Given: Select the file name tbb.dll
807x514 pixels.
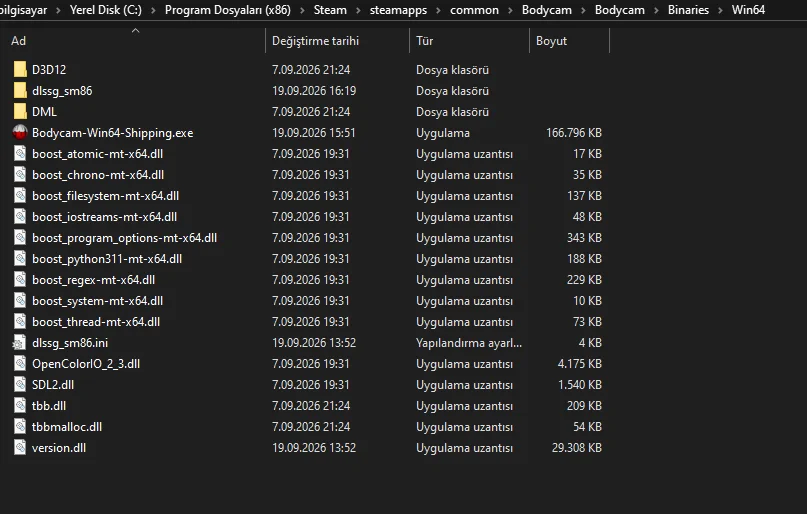Looking at the screenshot, I should pyautogui.click(x=49, y=405).
